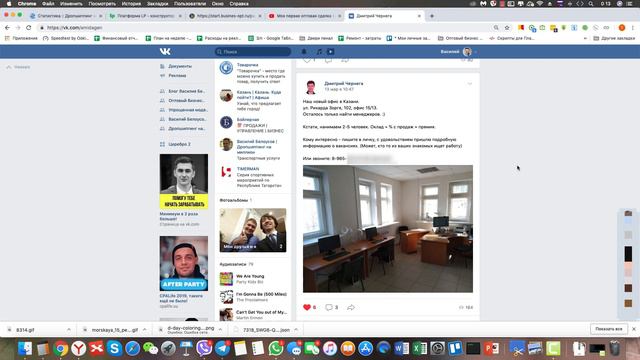Image resolution: width=640 pixels, height=360 pixels.
Task: Switch to YouTube Моя первая оптовая tab
Action: pos(304,16)
